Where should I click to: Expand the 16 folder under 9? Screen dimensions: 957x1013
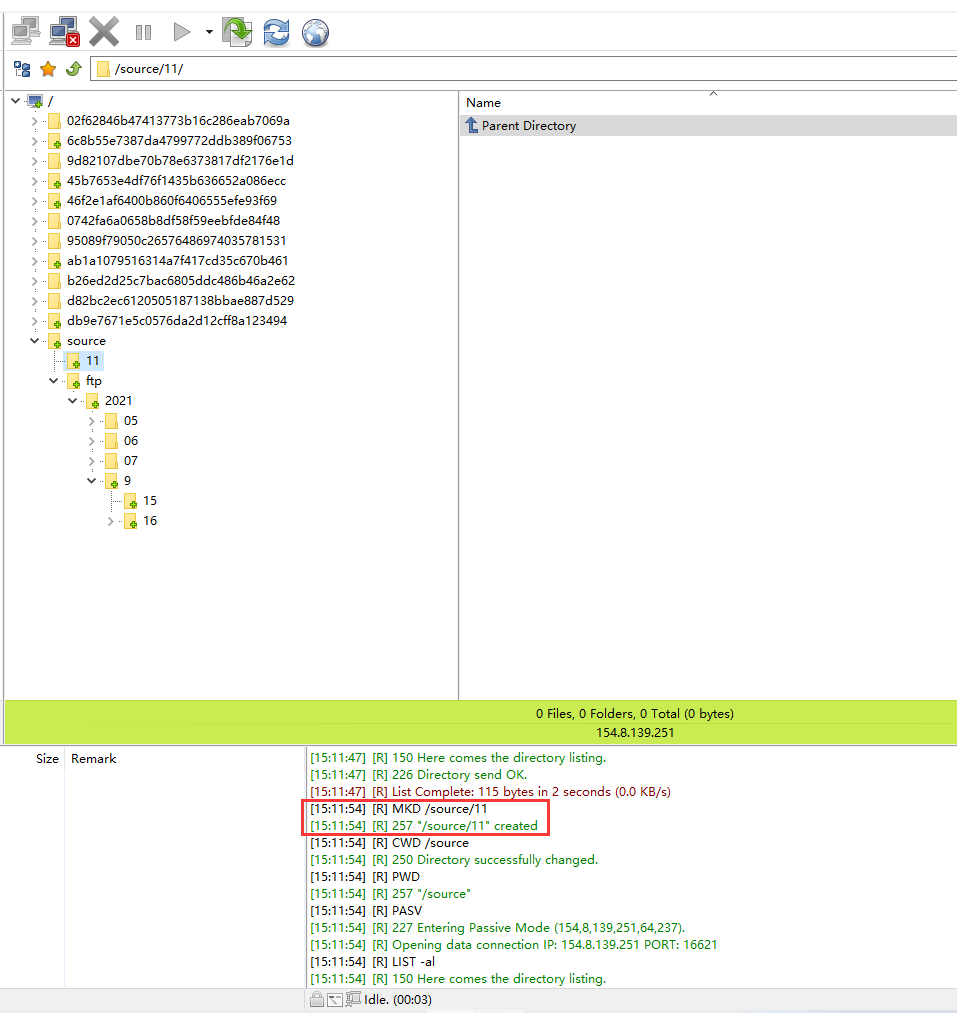click(111, 521)
